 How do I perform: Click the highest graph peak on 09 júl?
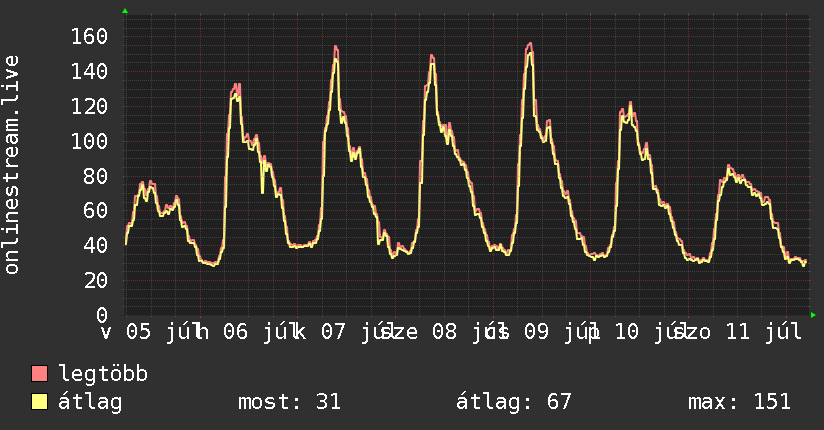pyautogui.click(x=530, y=44)
